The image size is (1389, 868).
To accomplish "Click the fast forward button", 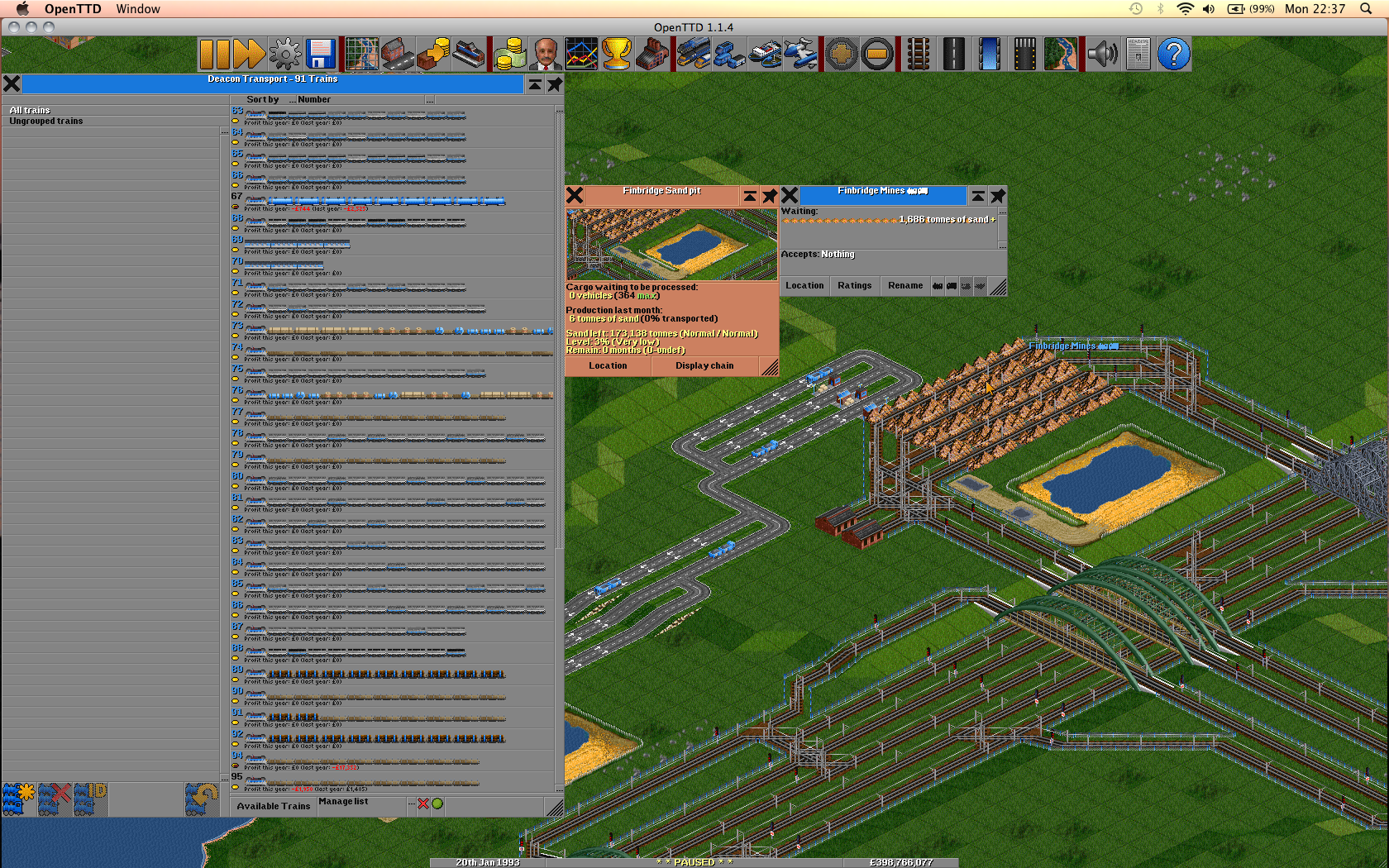I will [249, 55].
